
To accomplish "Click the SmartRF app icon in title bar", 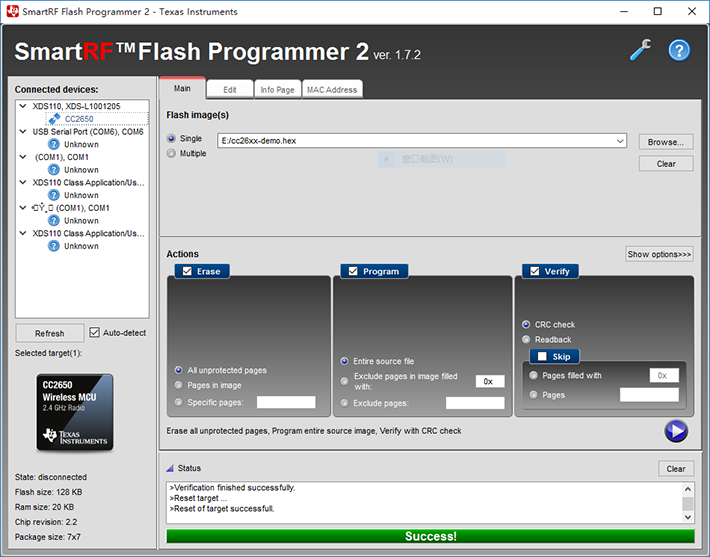I will [12, 11].
